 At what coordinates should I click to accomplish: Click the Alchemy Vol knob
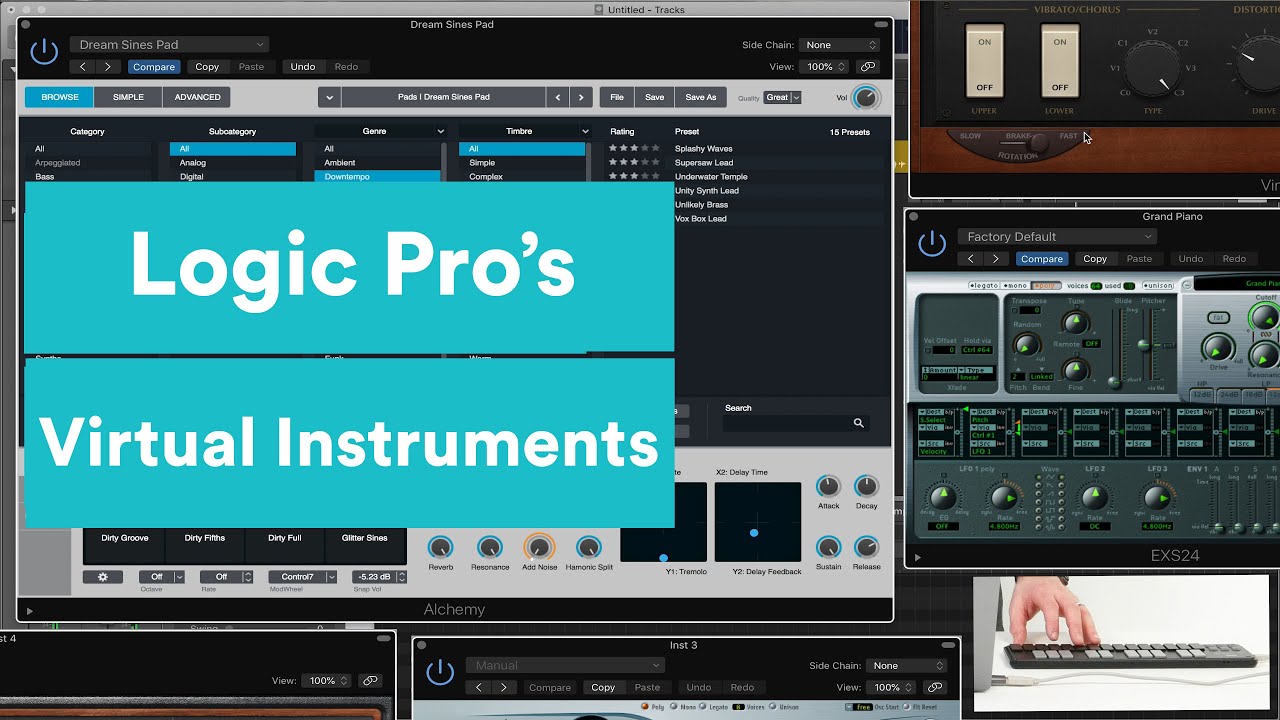[866, 97]
